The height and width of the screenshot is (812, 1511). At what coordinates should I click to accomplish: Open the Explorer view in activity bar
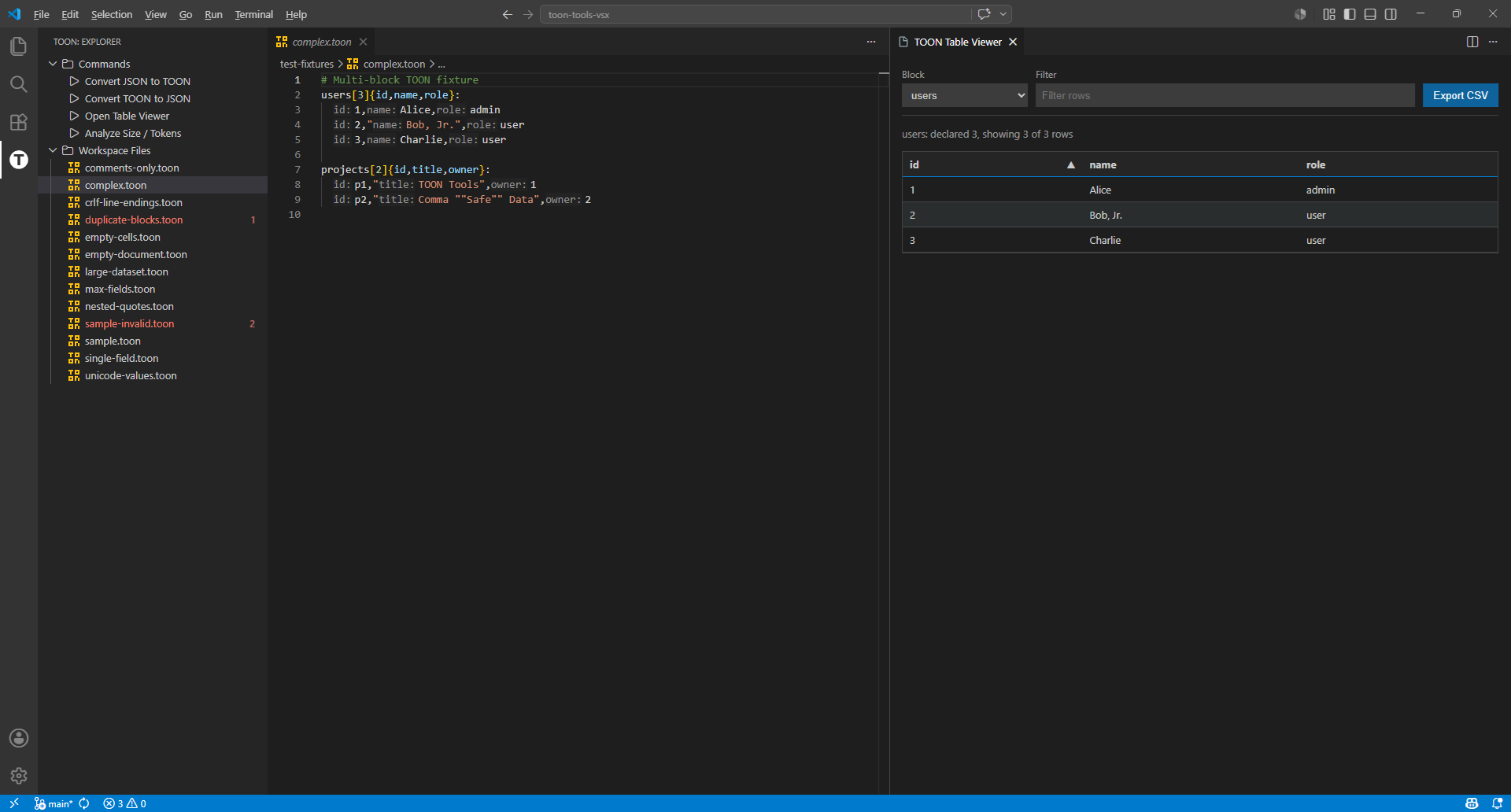pyautogui.click(x=19, y=46)
